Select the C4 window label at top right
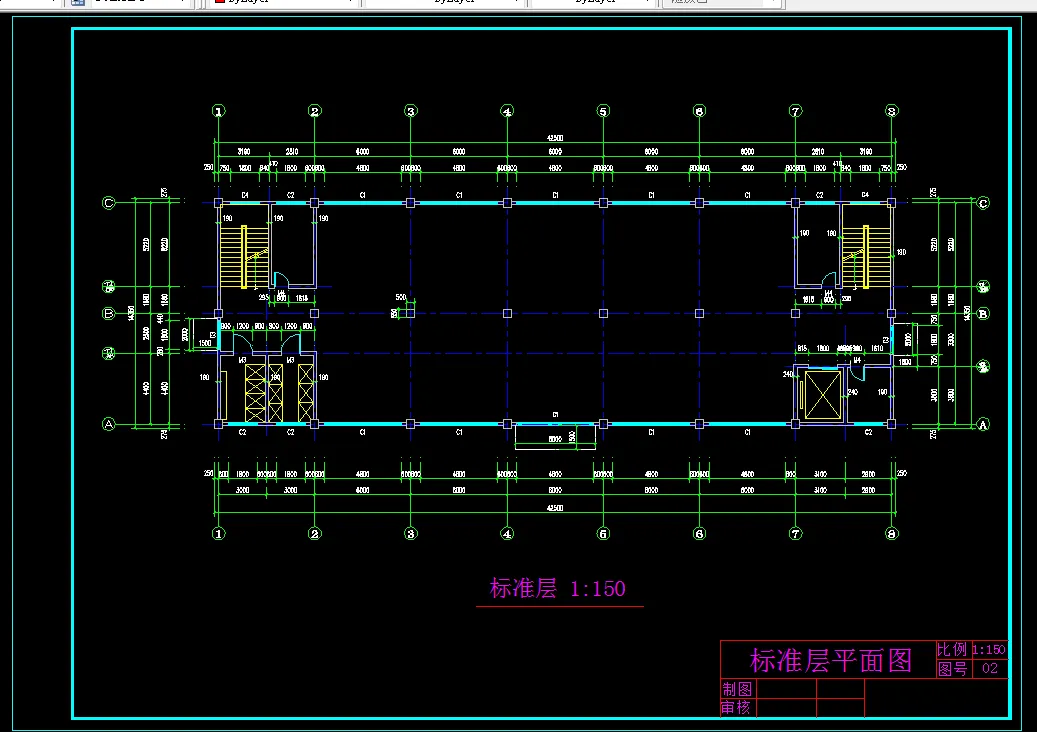Screen dimensions: 1037x732 pyautogui.click(x=865, y=195)
